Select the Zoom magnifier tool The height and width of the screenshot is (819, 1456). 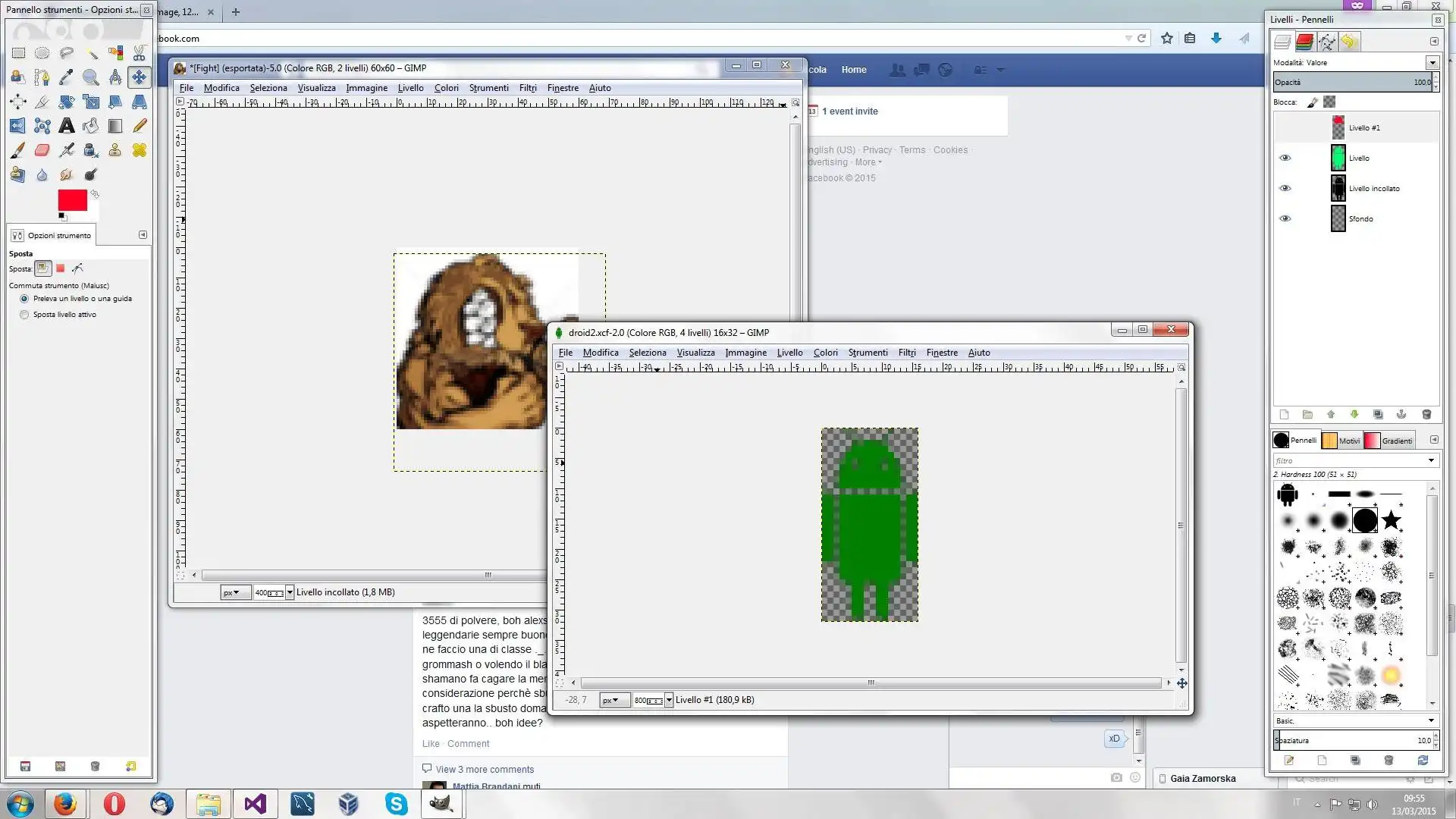(x=91, y=77)
